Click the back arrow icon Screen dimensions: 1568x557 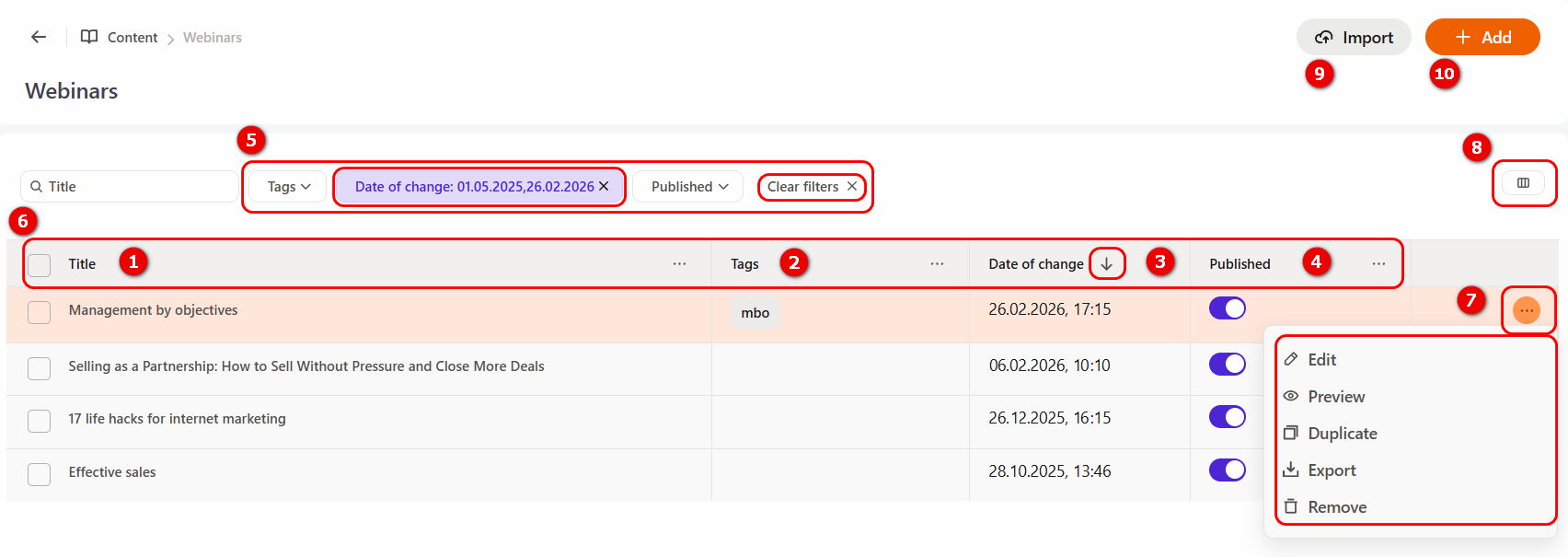pyautogui.click(x=39, y=37)
